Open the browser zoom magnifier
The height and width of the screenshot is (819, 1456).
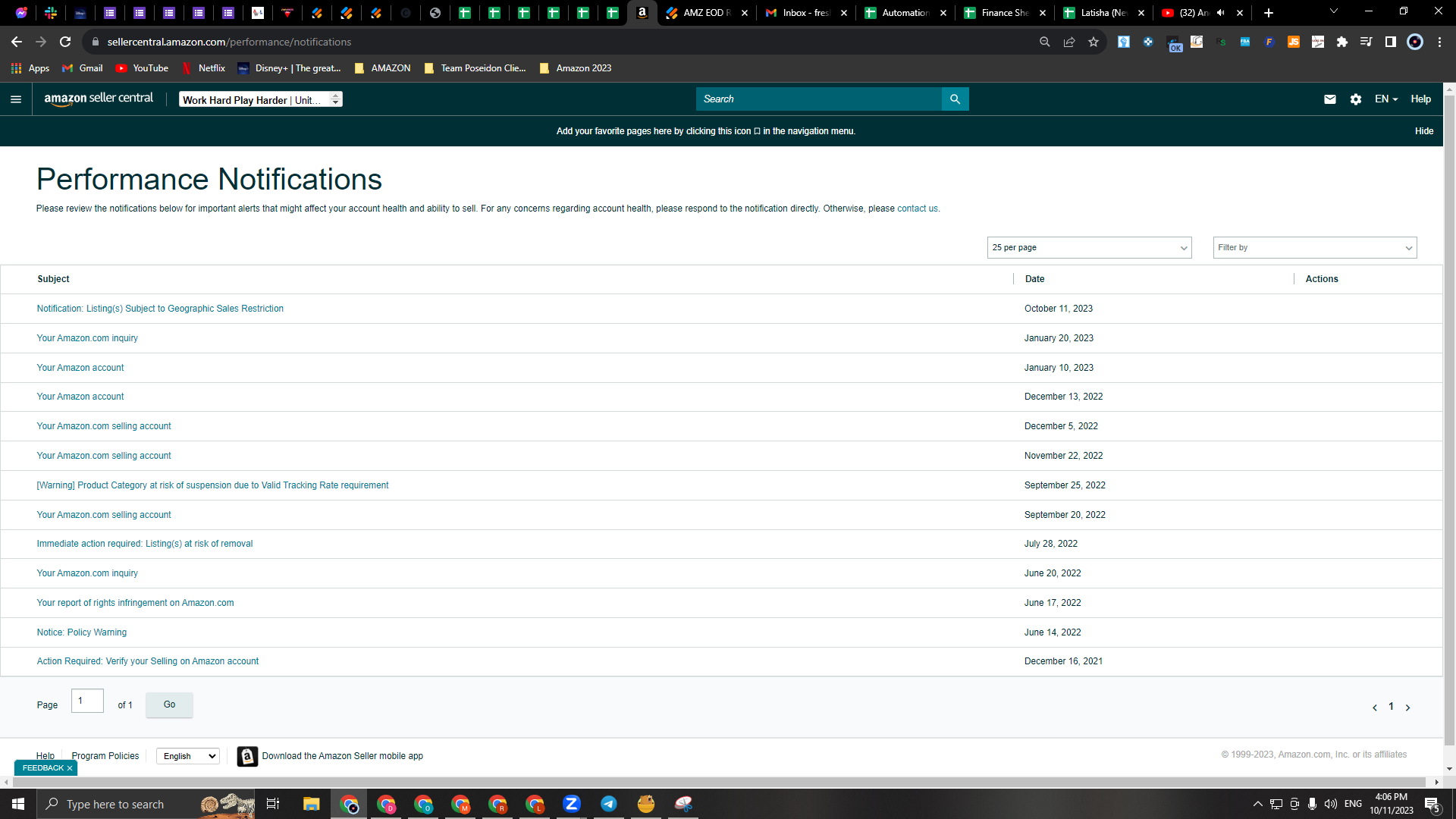click(x=1045, y=42)
